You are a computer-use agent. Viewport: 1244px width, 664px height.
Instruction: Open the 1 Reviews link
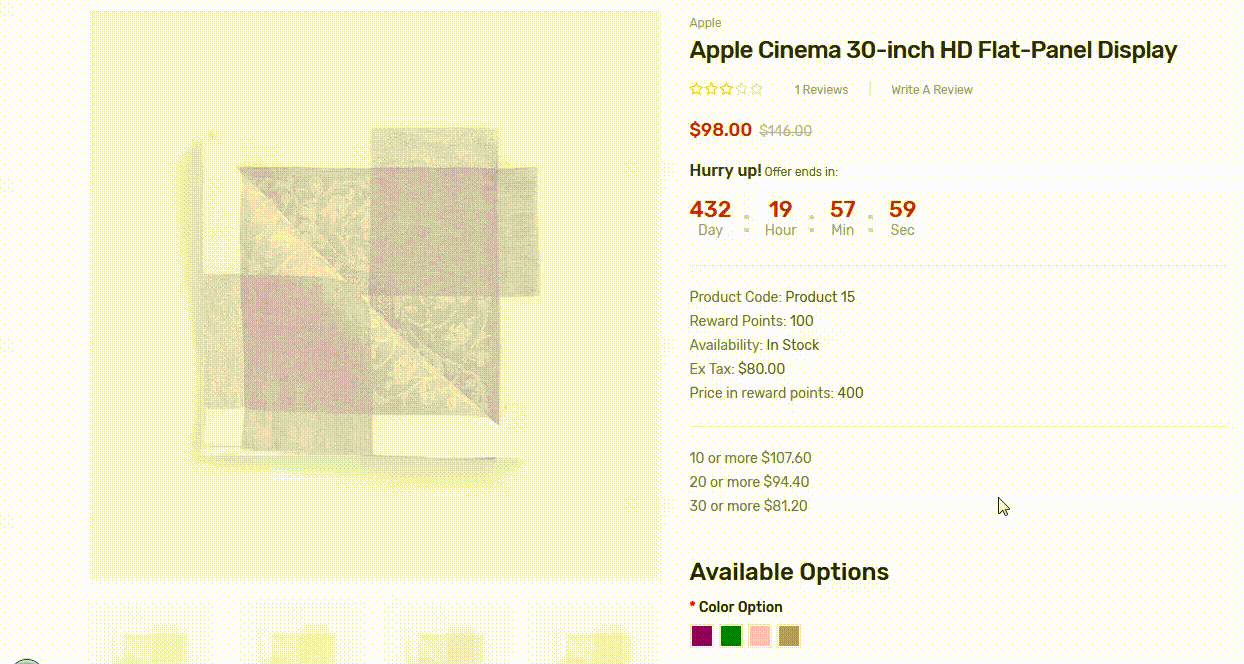coord(821,90)
